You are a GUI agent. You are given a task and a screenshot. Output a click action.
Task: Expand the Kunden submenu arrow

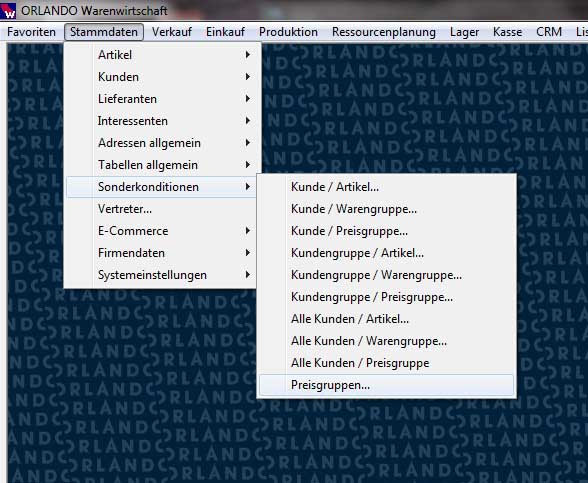[248, 77]
